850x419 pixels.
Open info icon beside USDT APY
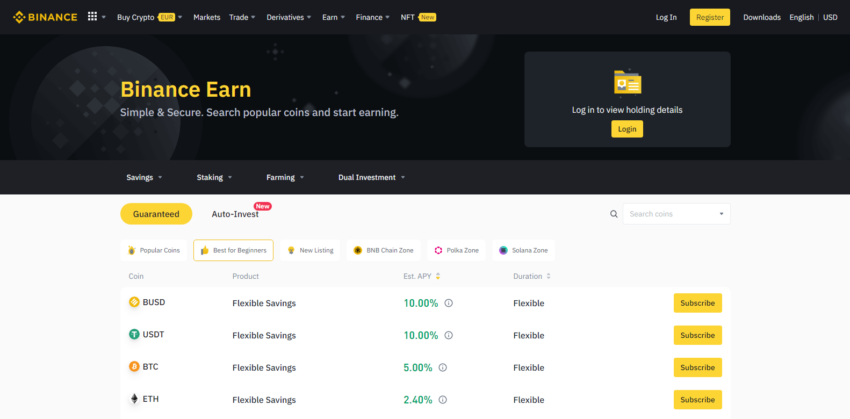point(448,336)
